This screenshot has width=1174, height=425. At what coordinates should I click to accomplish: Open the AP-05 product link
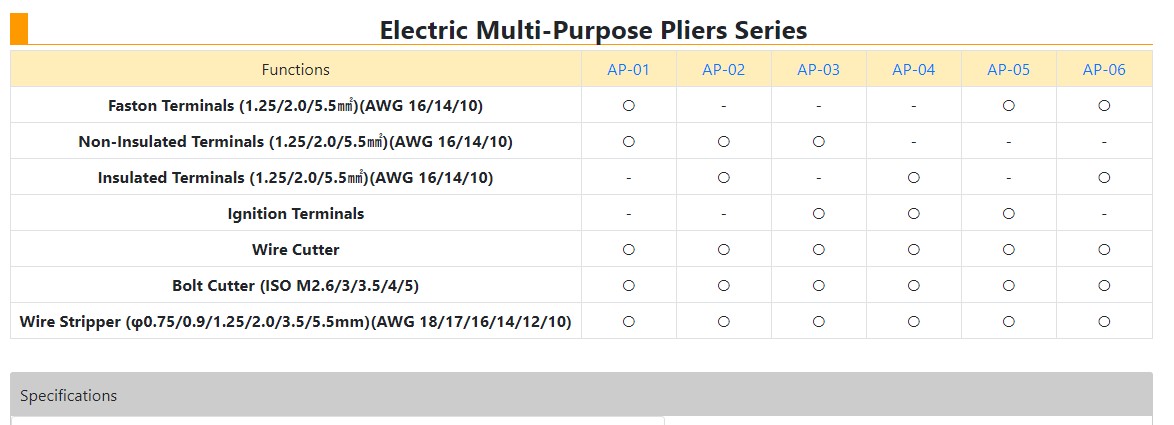1009,70
